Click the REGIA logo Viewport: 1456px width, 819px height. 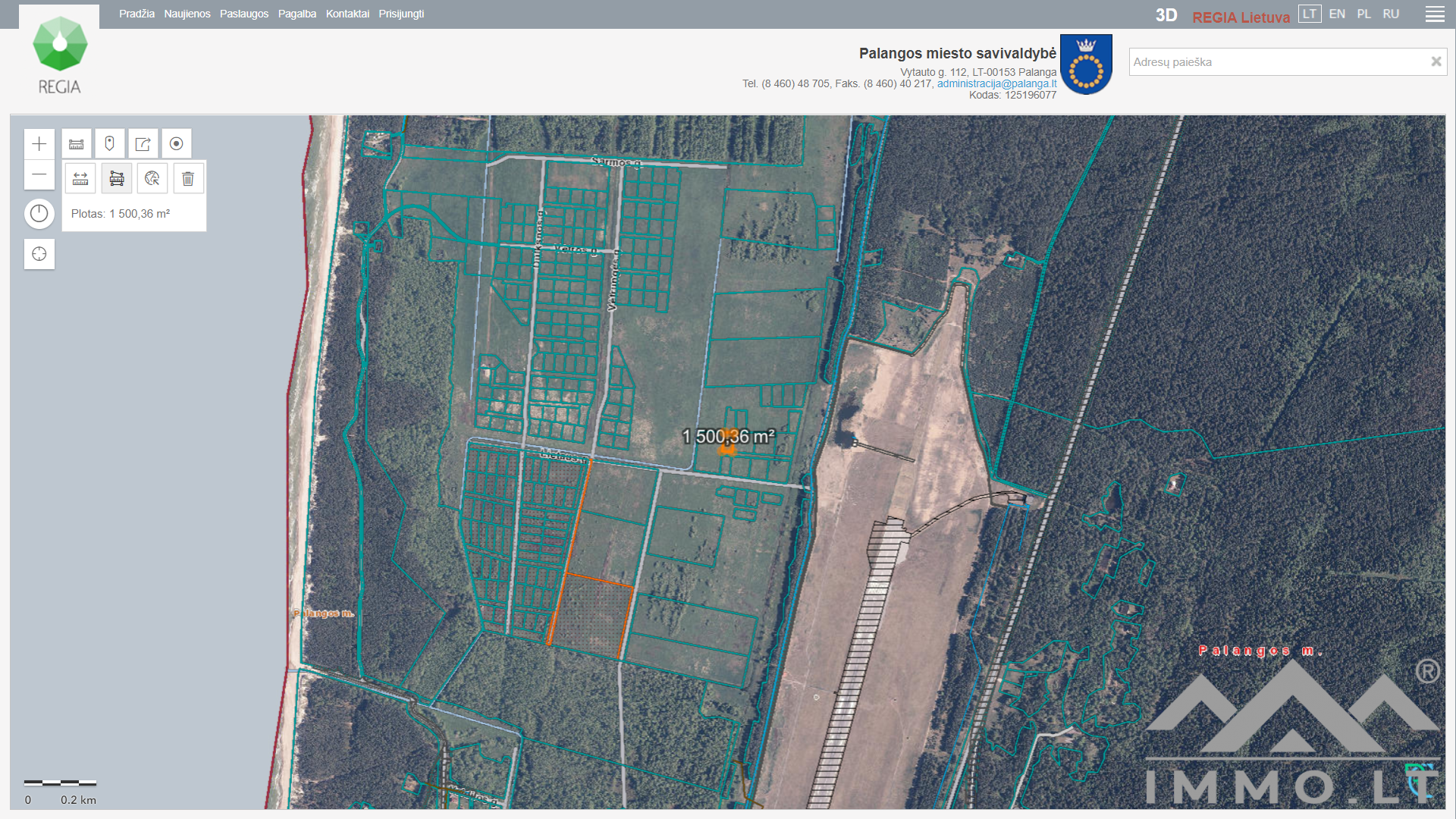pos(59,55)
